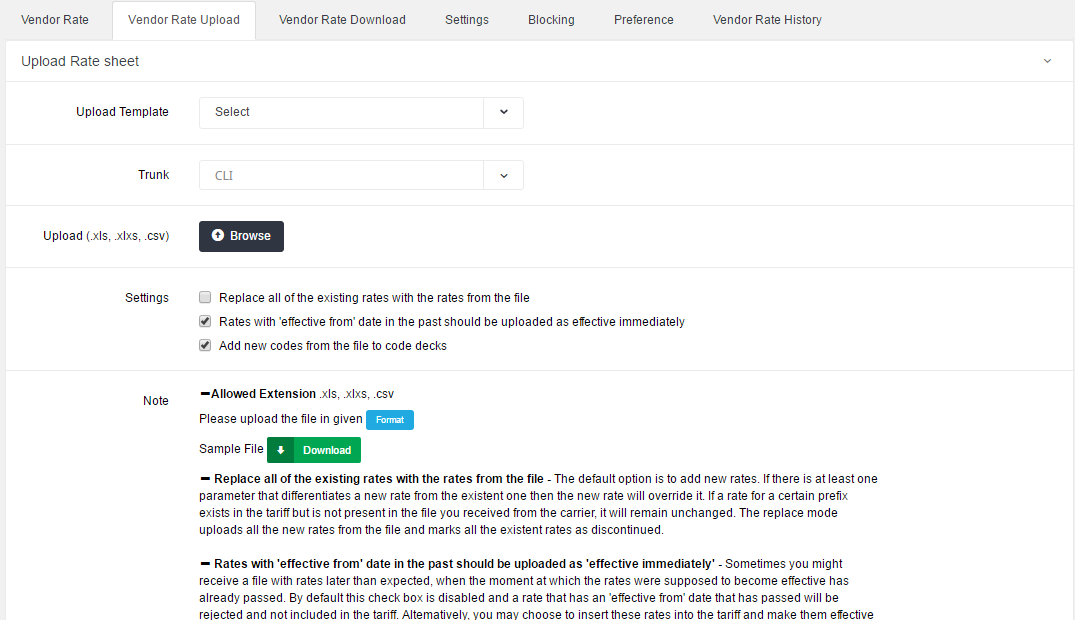1075x620 pixels.
Task: Collapse the Upload Rate sheet panel chevron
Action: point(1047,61)
